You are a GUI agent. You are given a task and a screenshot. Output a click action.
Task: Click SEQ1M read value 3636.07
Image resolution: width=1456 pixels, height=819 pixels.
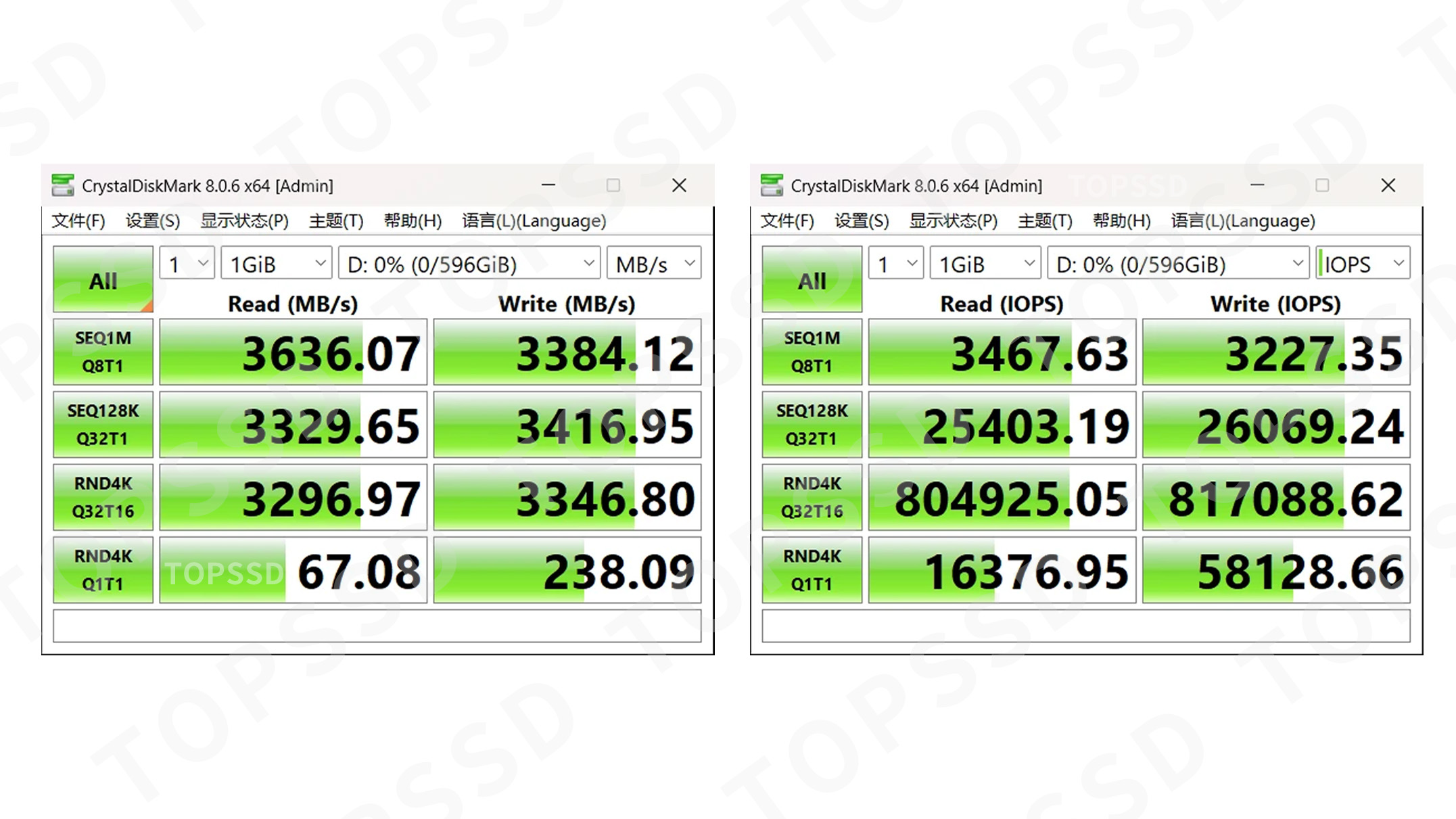point(293,352)
